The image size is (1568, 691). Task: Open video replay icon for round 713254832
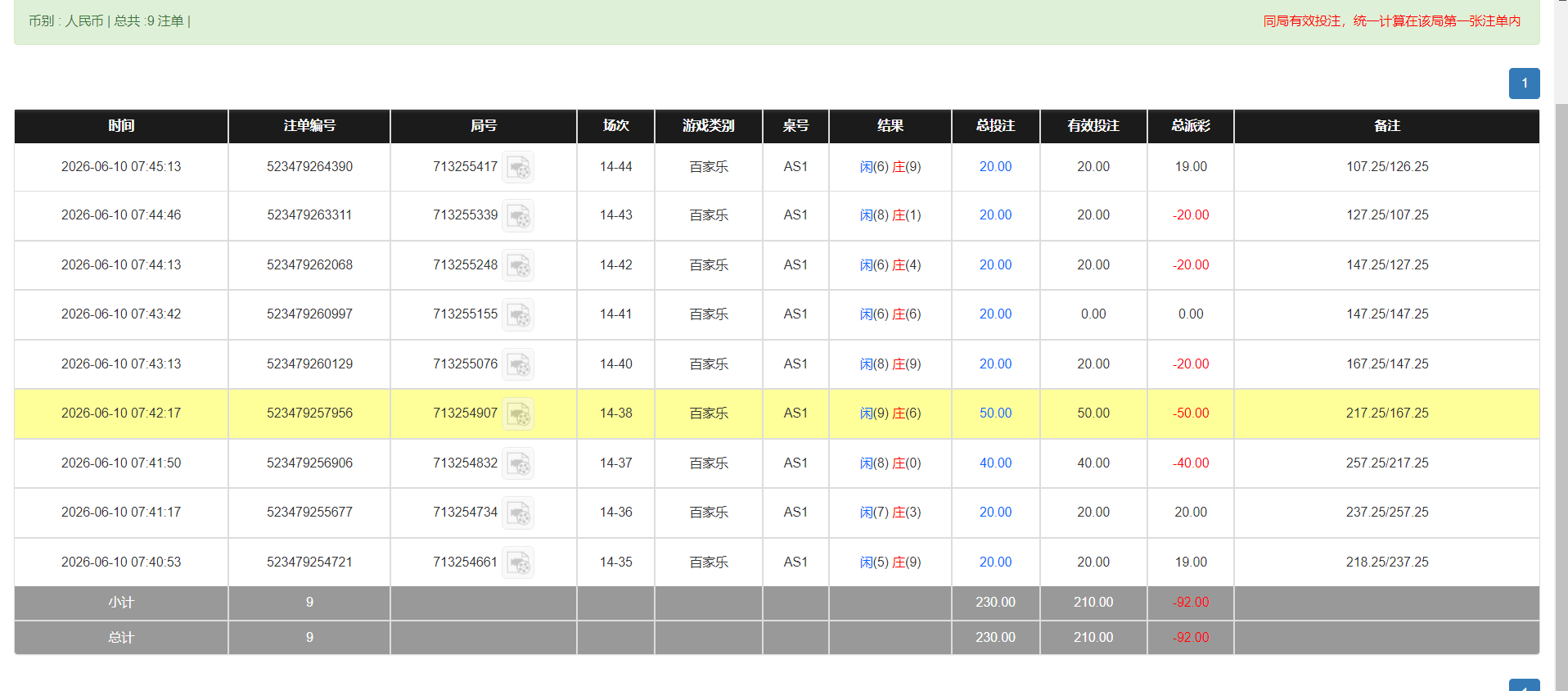pyautogui.click(x=518, y=463)
